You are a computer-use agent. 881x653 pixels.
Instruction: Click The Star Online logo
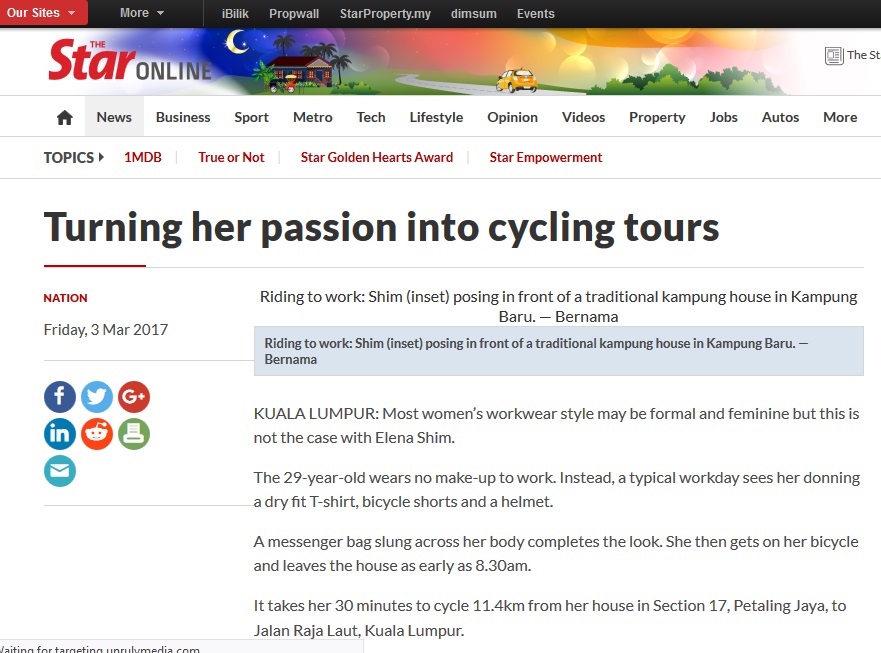click(x=130, y=60)
